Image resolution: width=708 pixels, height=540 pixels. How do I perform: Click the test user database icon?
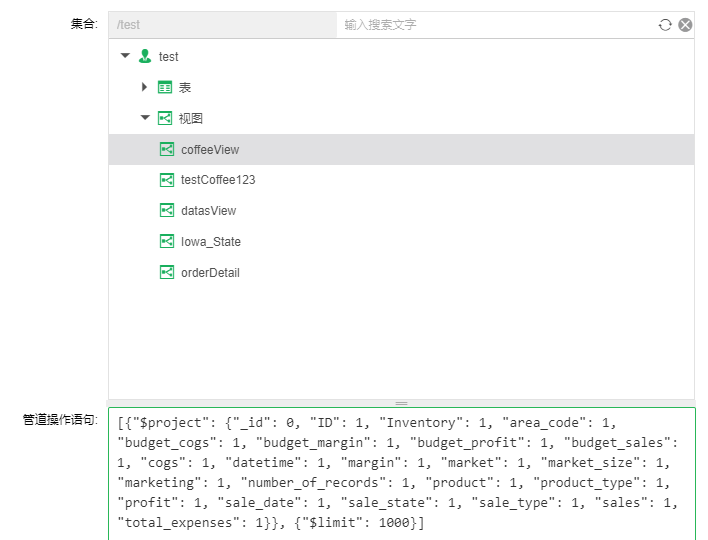pyautogui.click(x=146, y=57)
